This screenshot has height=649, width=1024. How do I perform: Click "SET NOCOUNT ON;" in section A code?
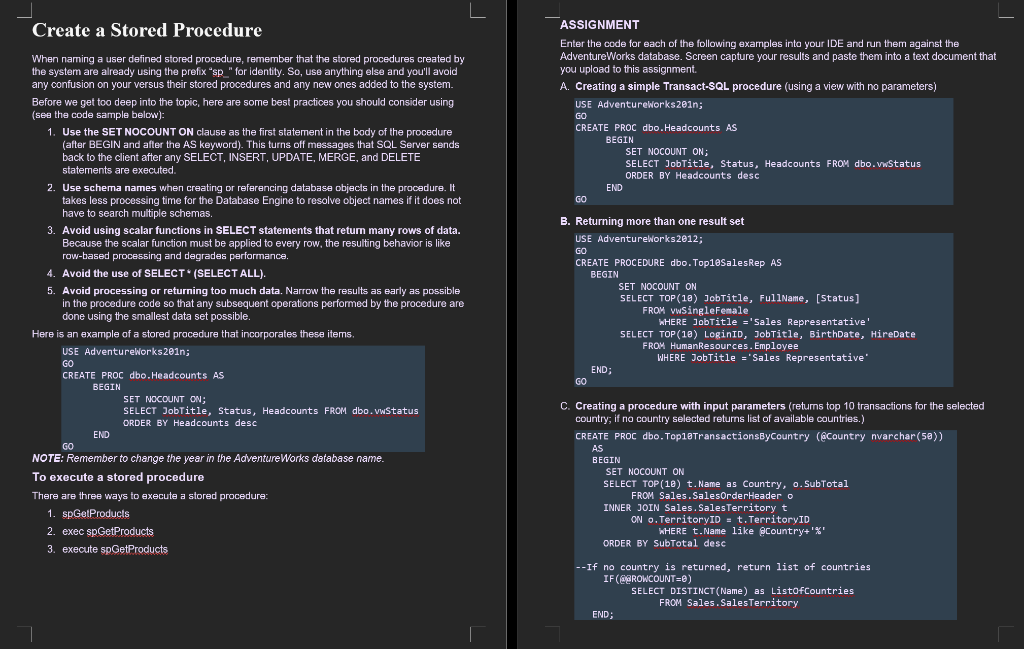667,151
